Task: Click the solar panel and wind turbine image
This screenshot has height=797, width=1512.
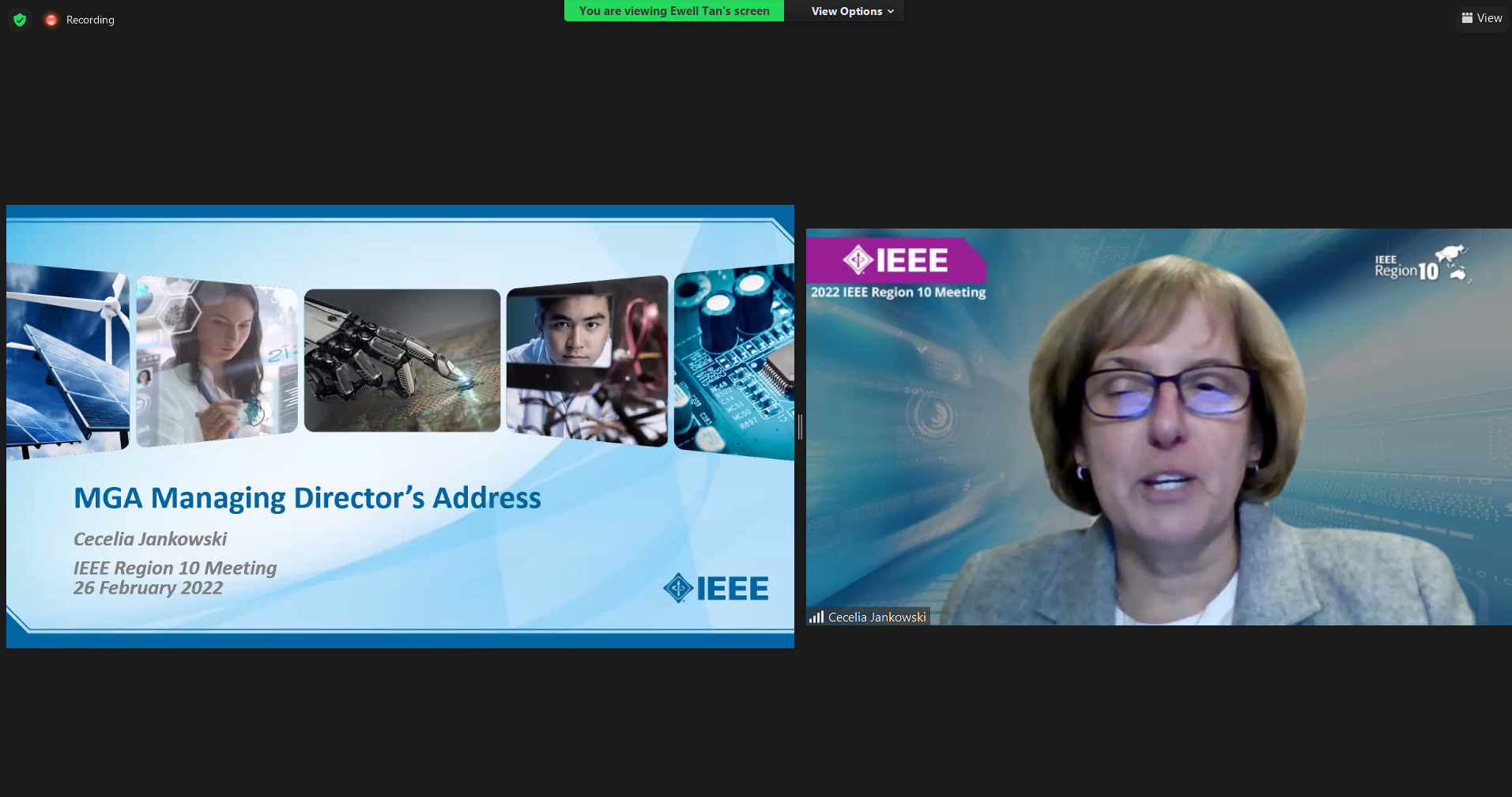Action: [x=68, y=361]
